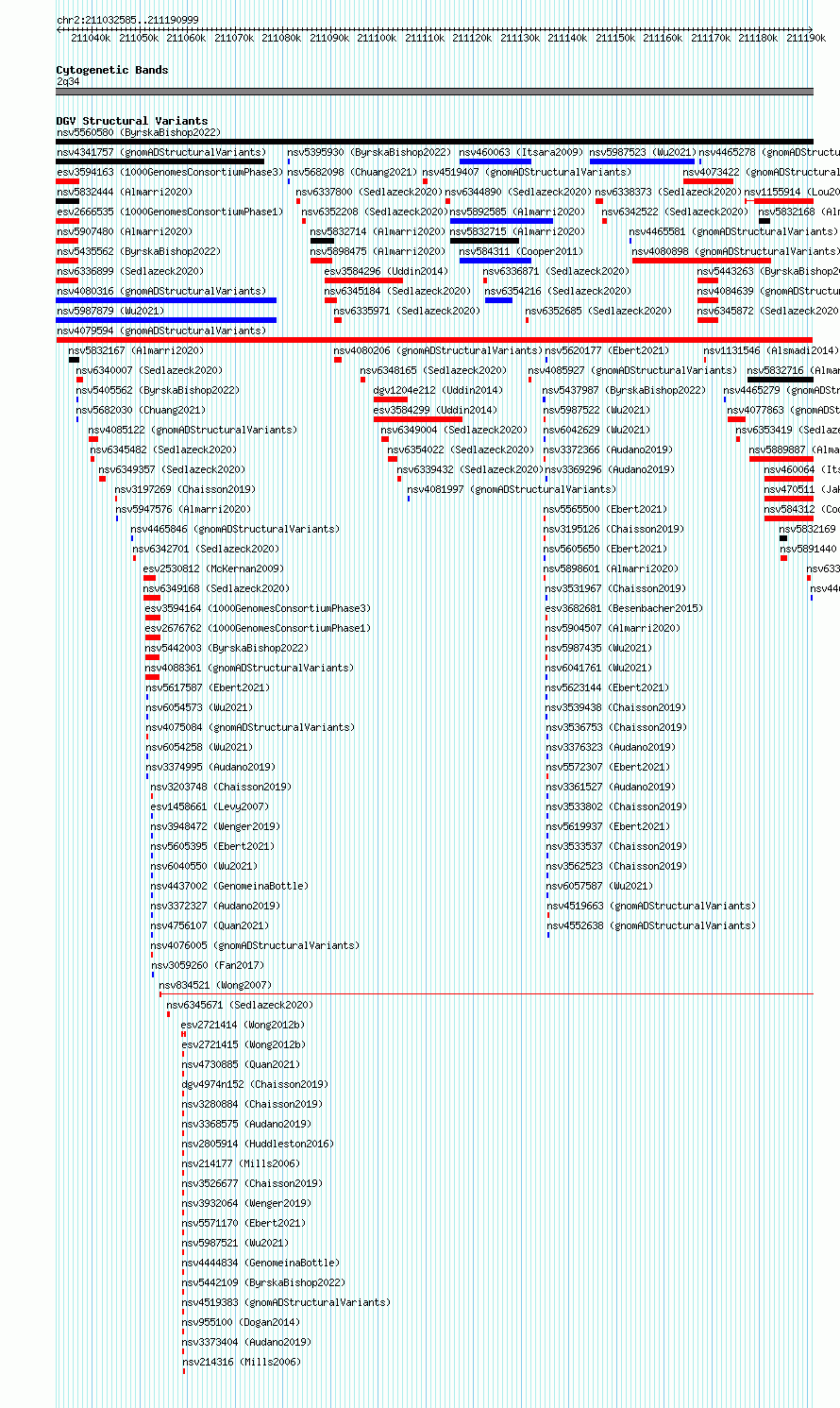Click the black bar under nsv4341757
840x1408 pixels.
pos(160,161)
